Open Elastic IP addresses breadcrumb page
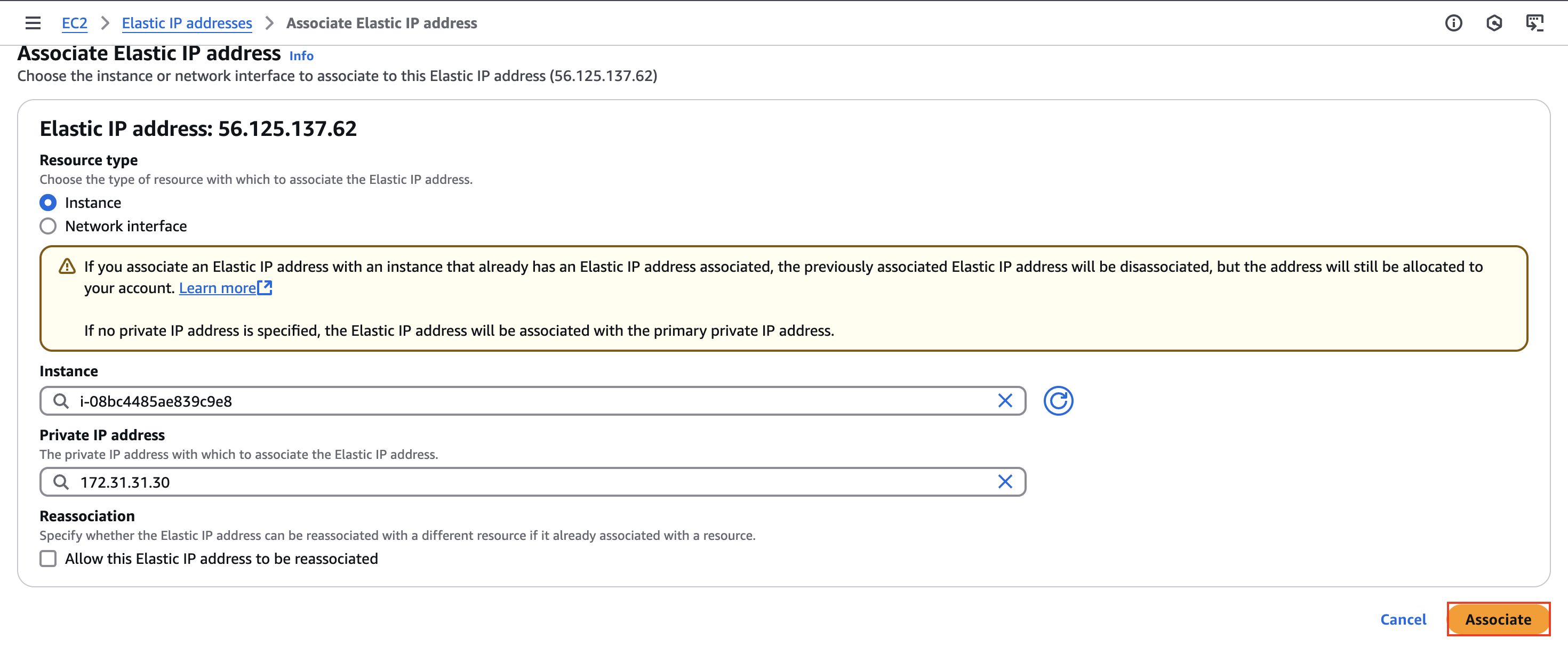Image resolution: width=1568 pixels, height=663 pixels. [187, 22]
